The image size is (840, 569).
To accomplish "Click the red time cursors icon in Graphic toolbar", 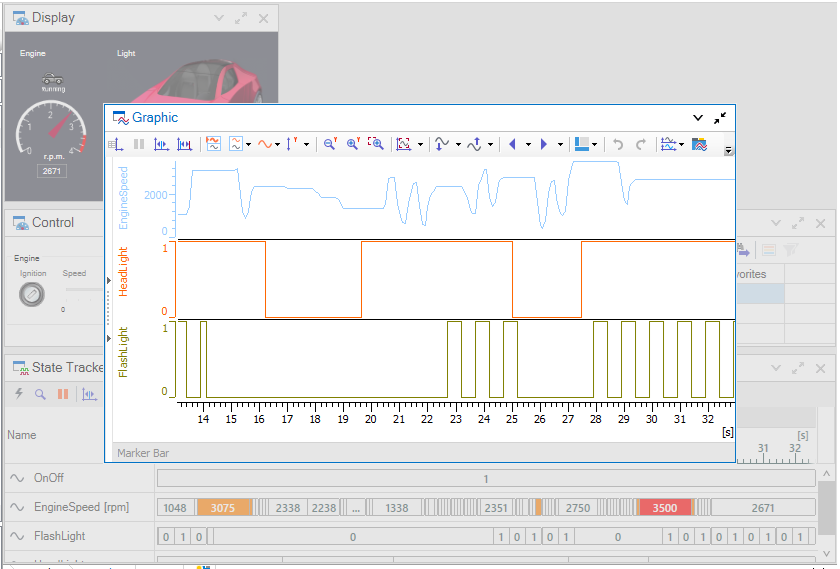I will (184, 144).
